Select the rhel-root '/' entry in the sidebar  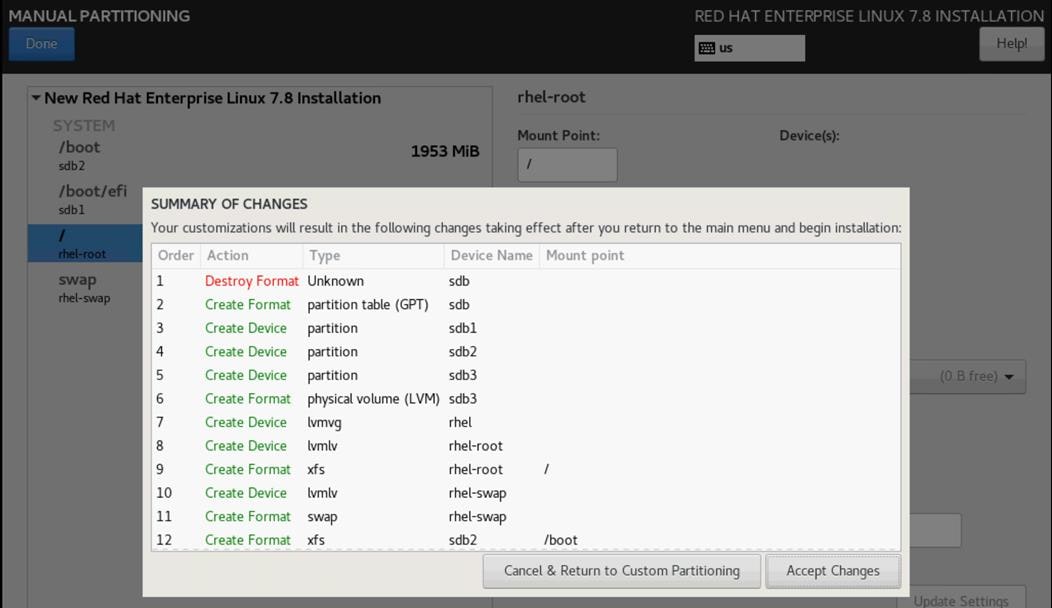click(90, 243)
